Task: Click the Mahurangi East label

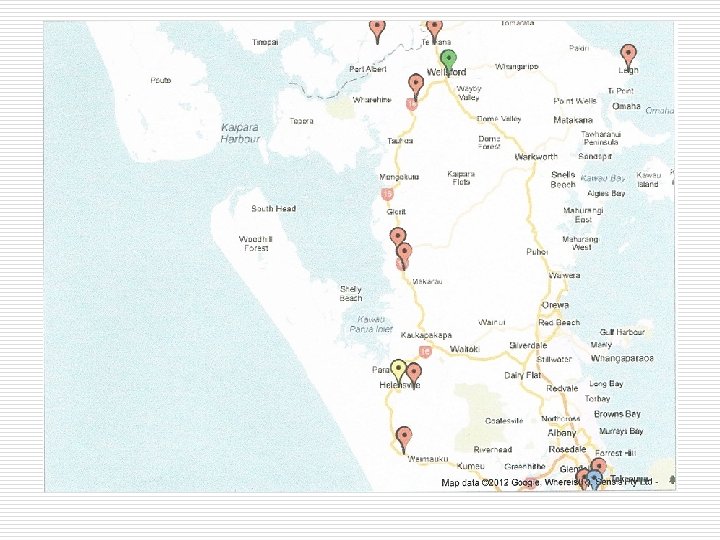Action: (583, 215)
